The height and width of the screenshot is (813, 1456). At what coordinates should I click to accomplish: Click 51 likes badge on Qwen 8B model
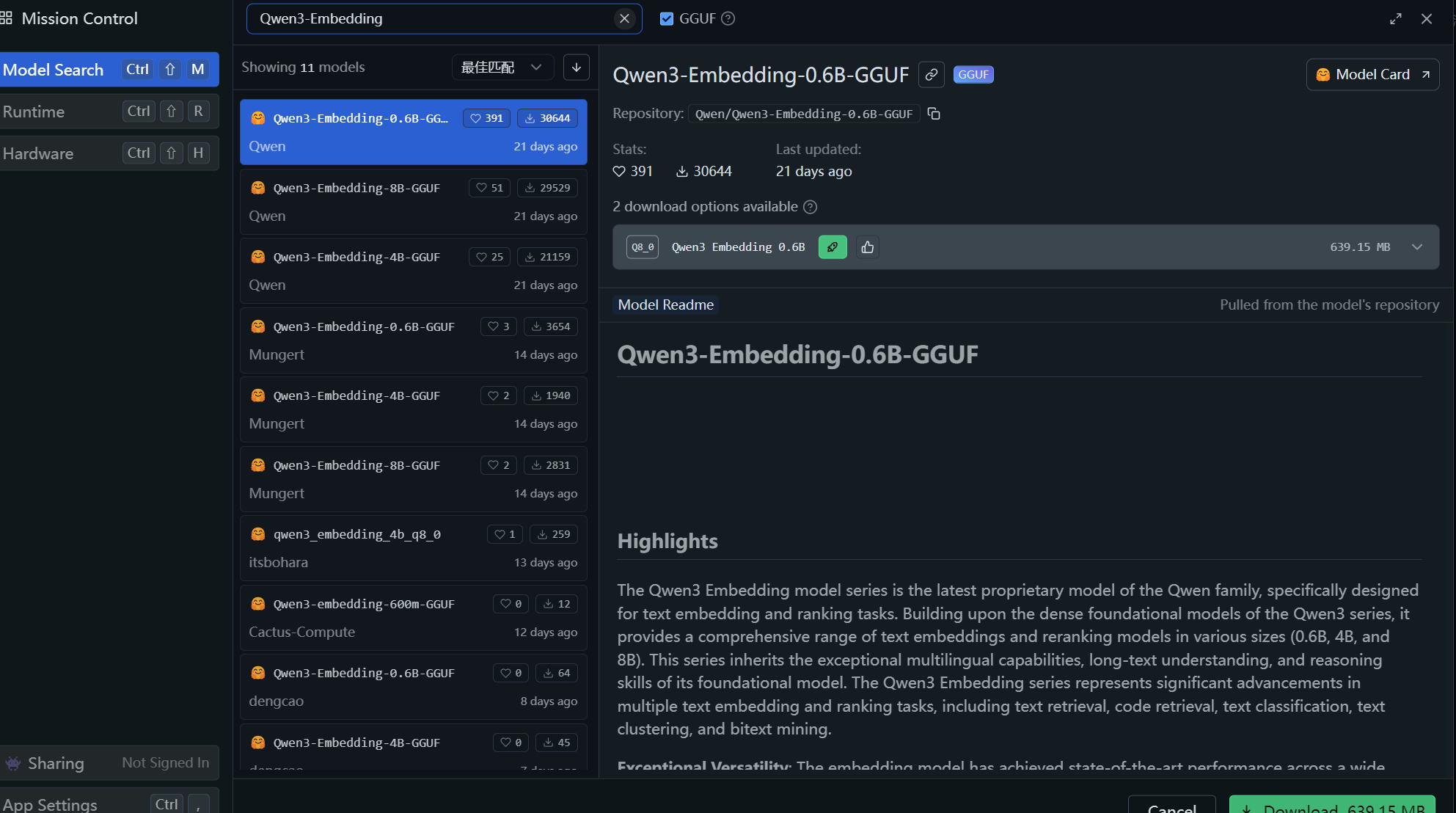pyautogui.click(x=489, y=188)
